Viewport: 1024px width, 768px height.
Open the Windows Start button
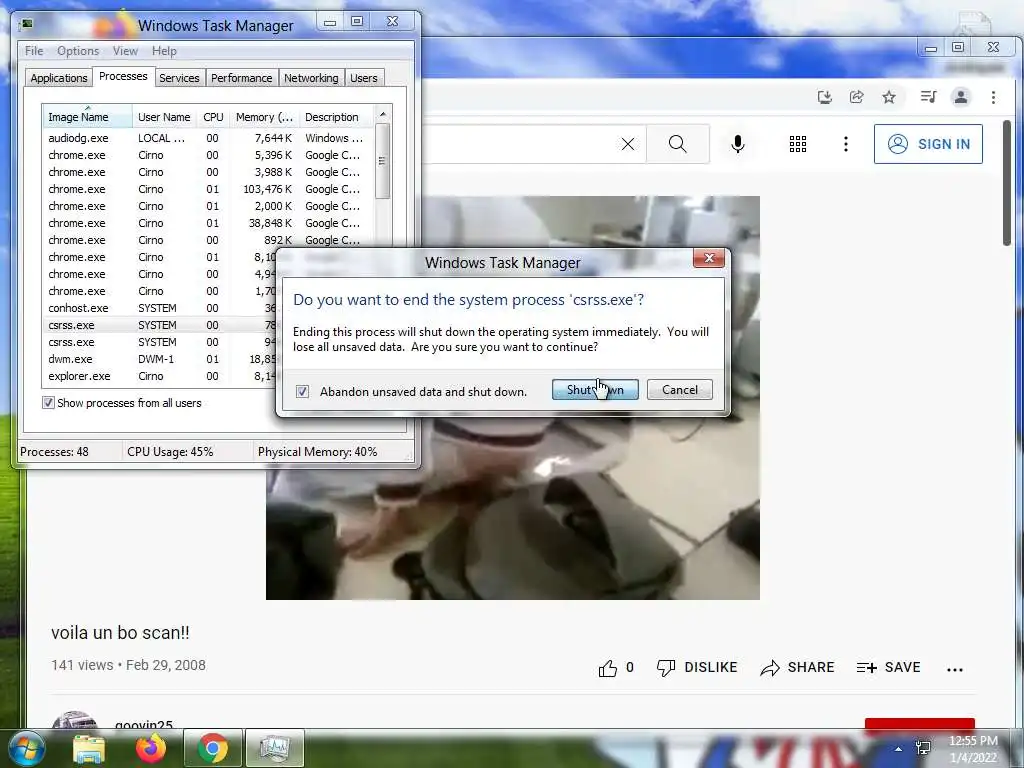pos(26,748)
